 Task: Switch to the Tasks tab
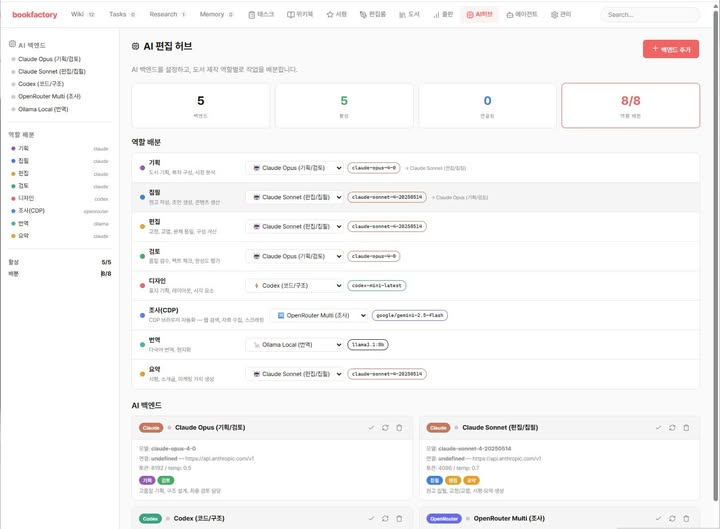click(x=122, y=15)
